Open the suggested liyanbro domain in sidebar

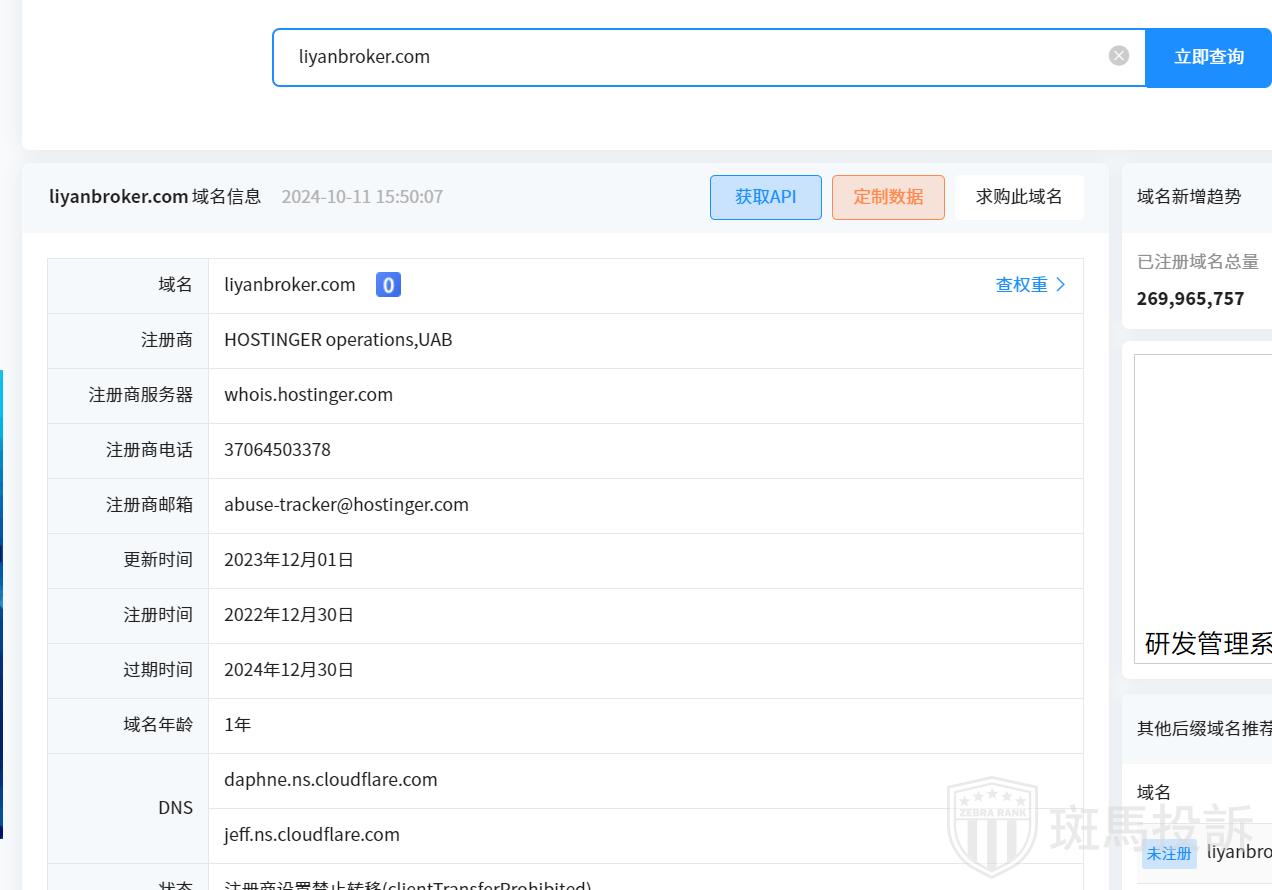(1239, 852)
